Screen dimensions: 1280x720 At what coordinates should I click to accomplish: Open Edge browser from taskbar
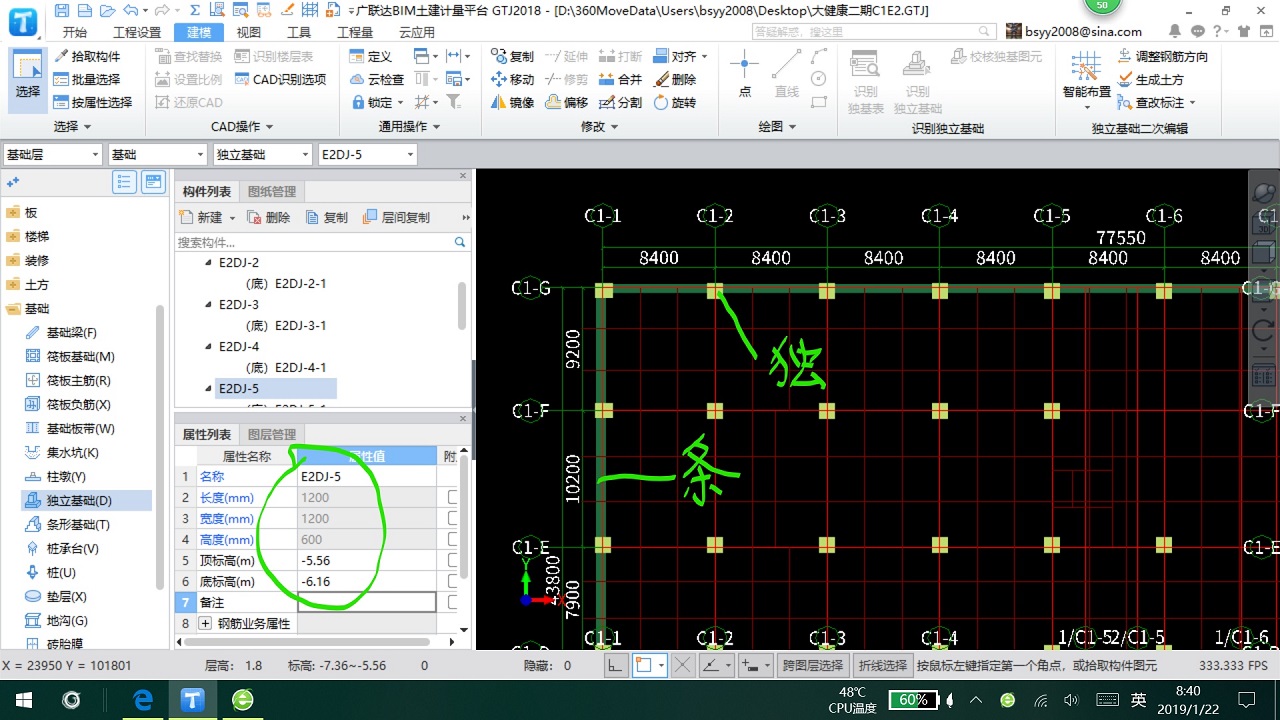143,700
